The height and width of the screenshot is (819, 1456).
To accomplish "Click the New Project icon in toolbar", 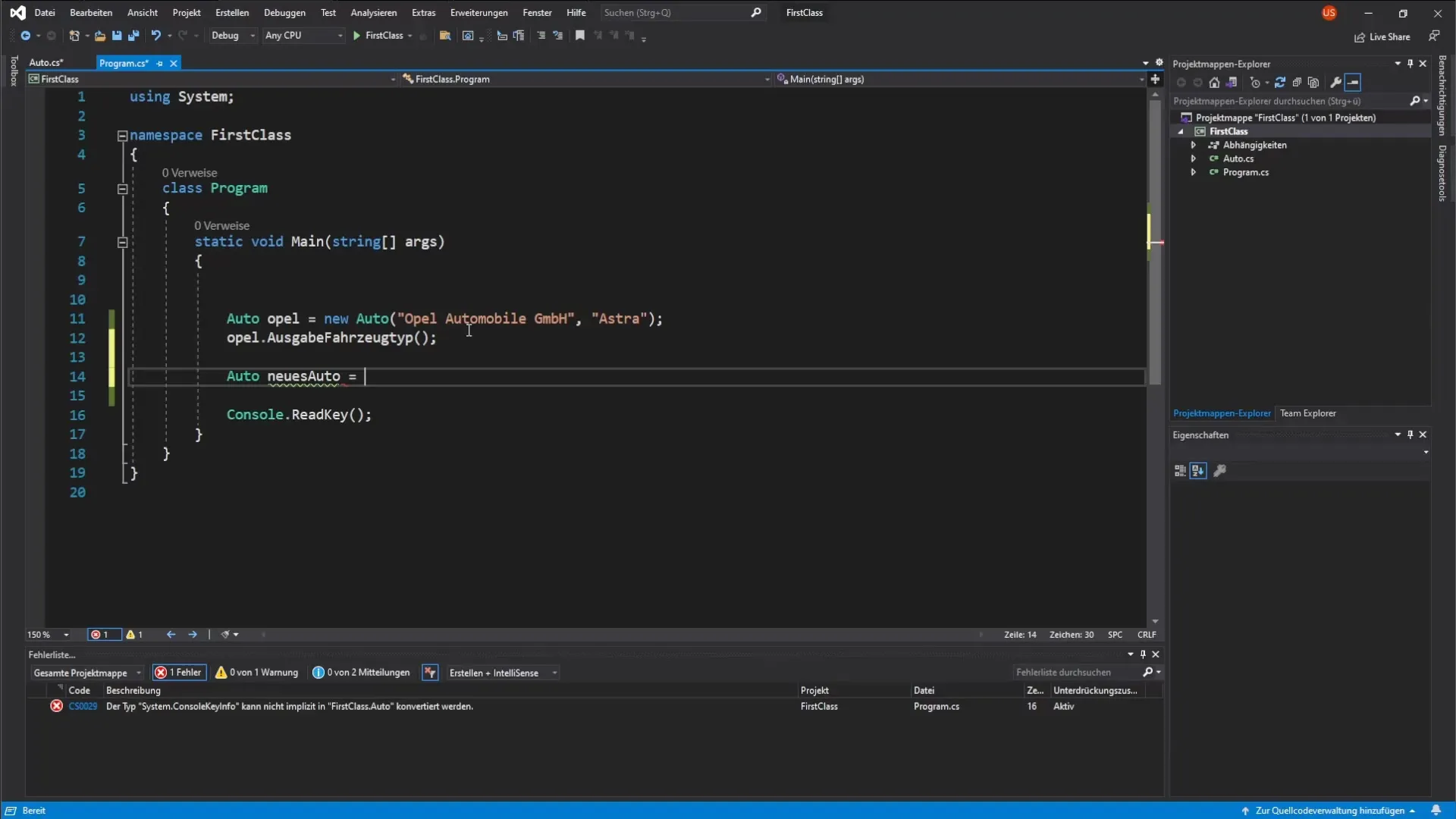I will 74,36.
